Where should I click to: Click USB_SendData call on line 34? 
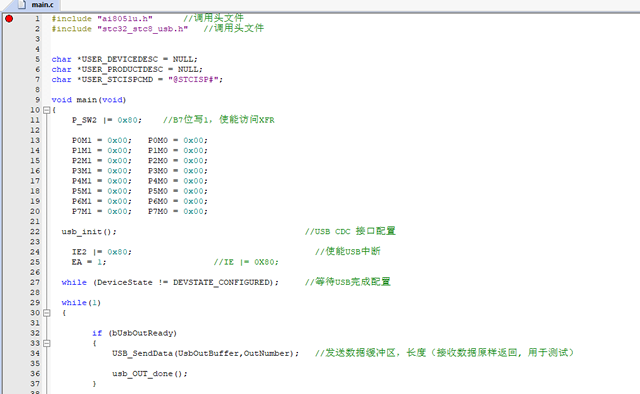coord(205,354)
